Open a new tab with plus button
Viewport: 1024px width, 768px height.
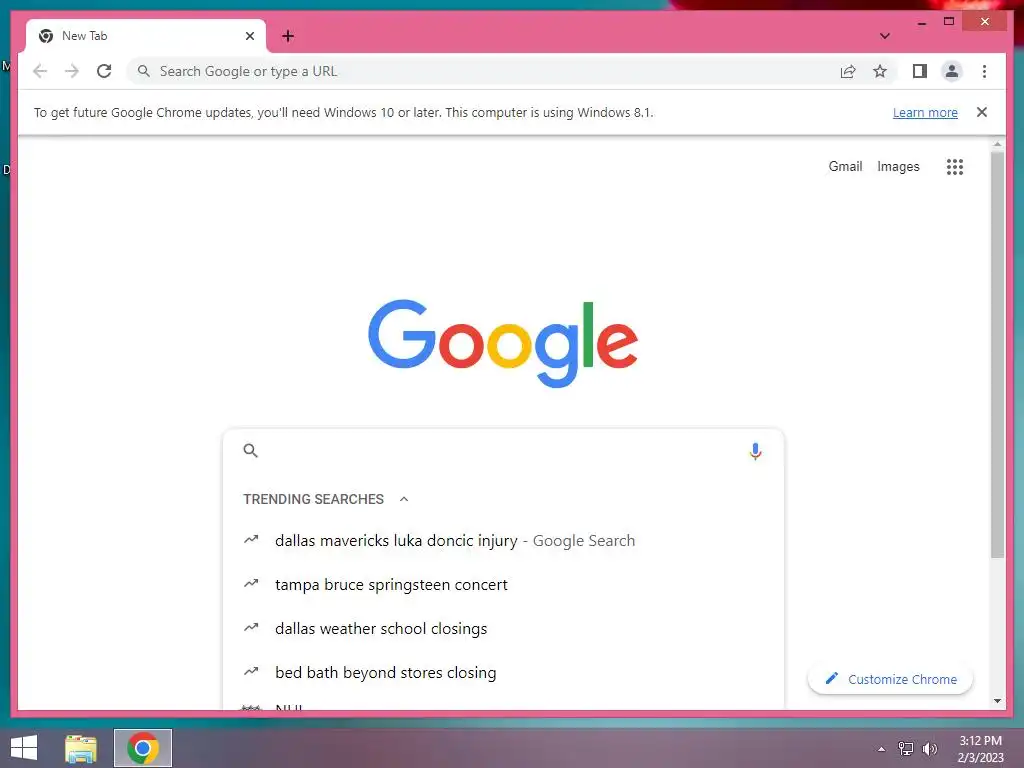(288, 36)
